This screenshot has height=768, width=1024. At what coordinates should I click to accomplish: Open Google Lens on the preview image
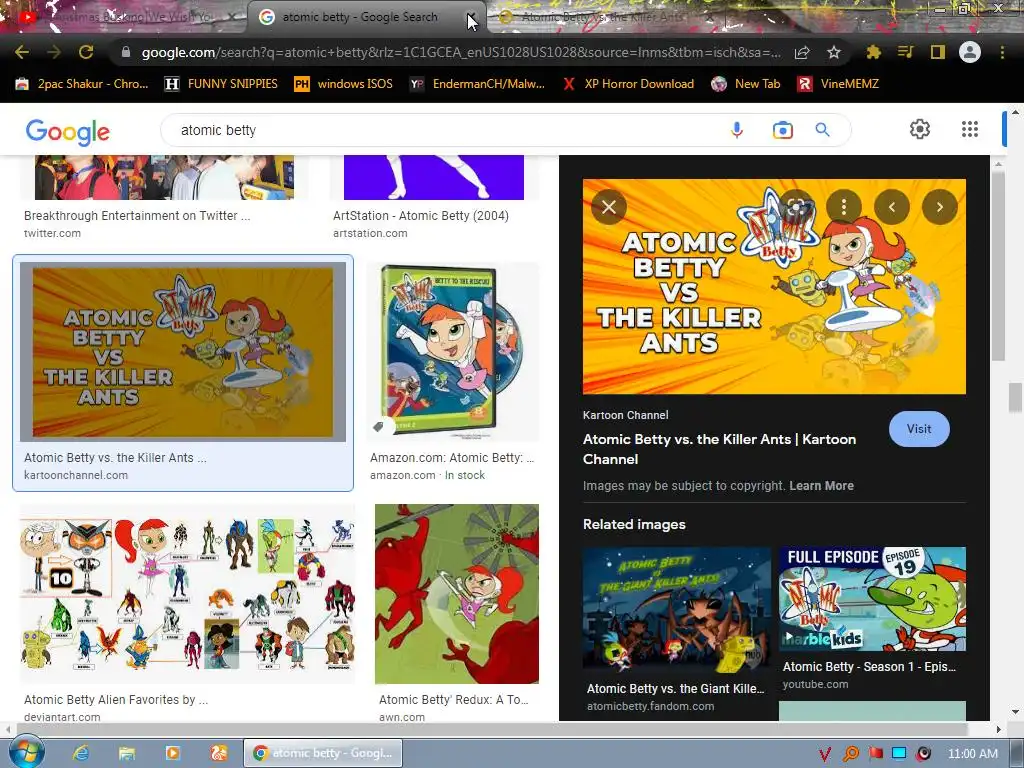click(795, 207)
